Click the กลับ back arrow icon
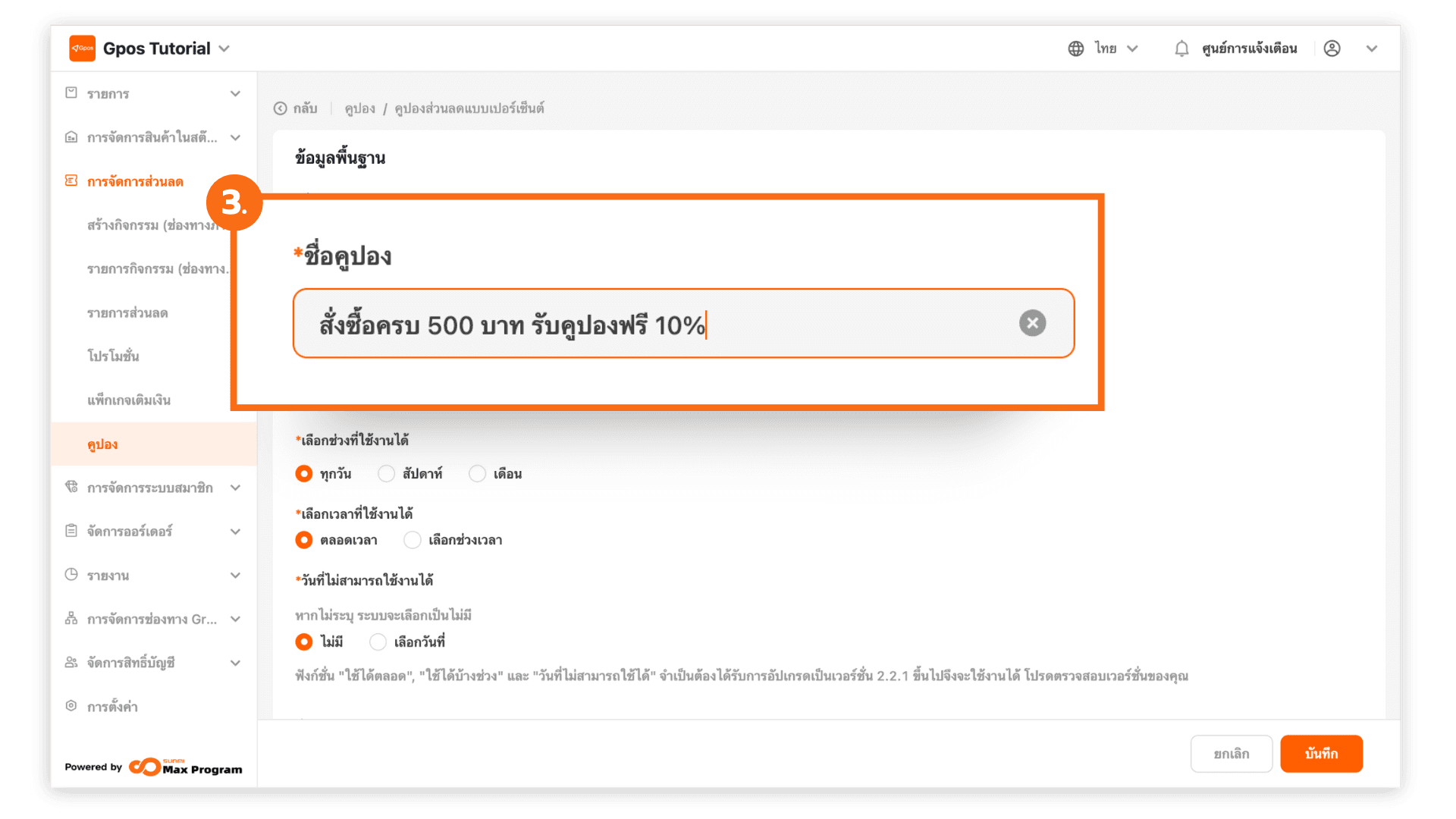The width and height of the screenshot is (1456, 819). pos(281,108)
